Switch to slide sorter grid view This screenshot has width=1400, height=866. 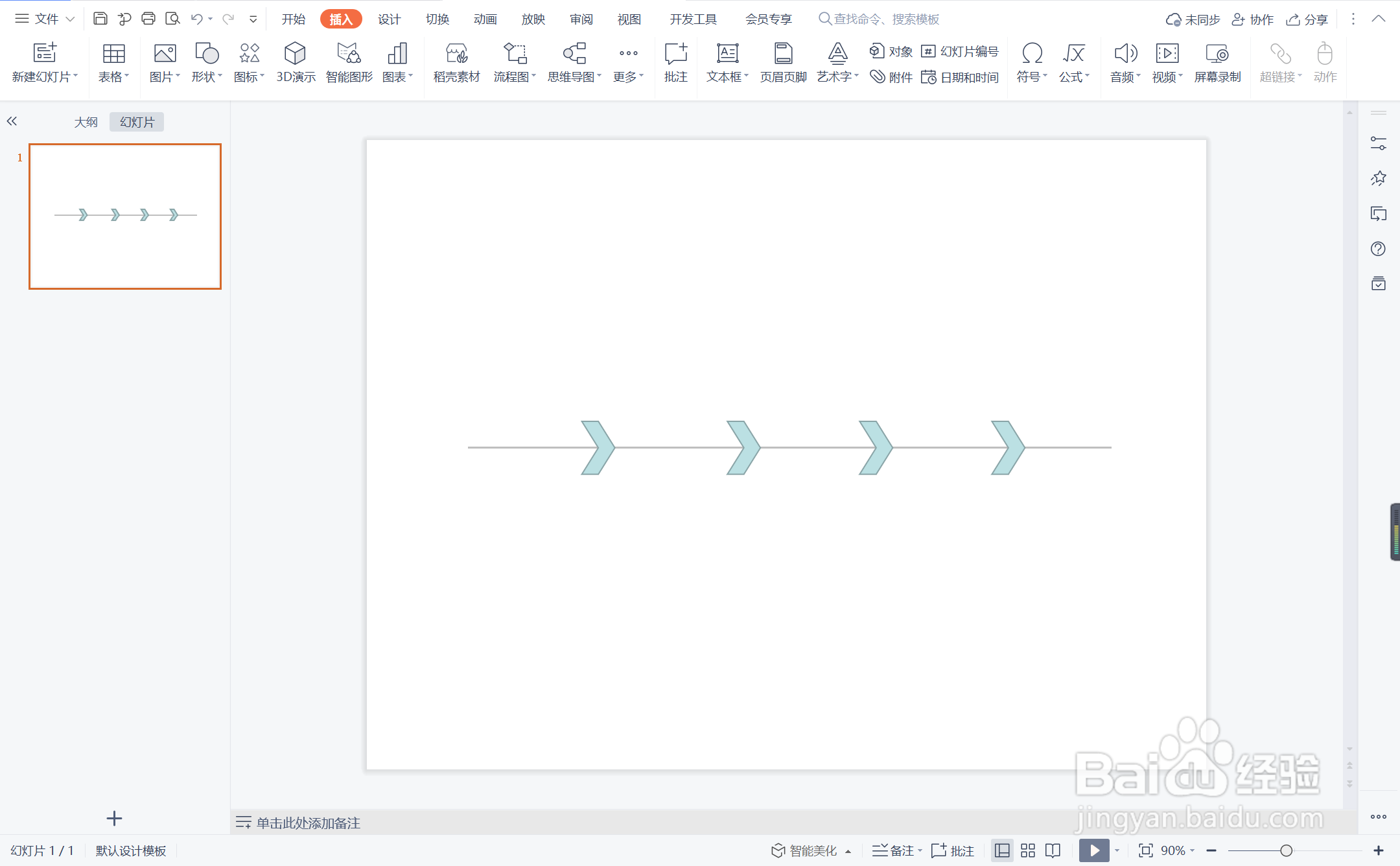1027,850
